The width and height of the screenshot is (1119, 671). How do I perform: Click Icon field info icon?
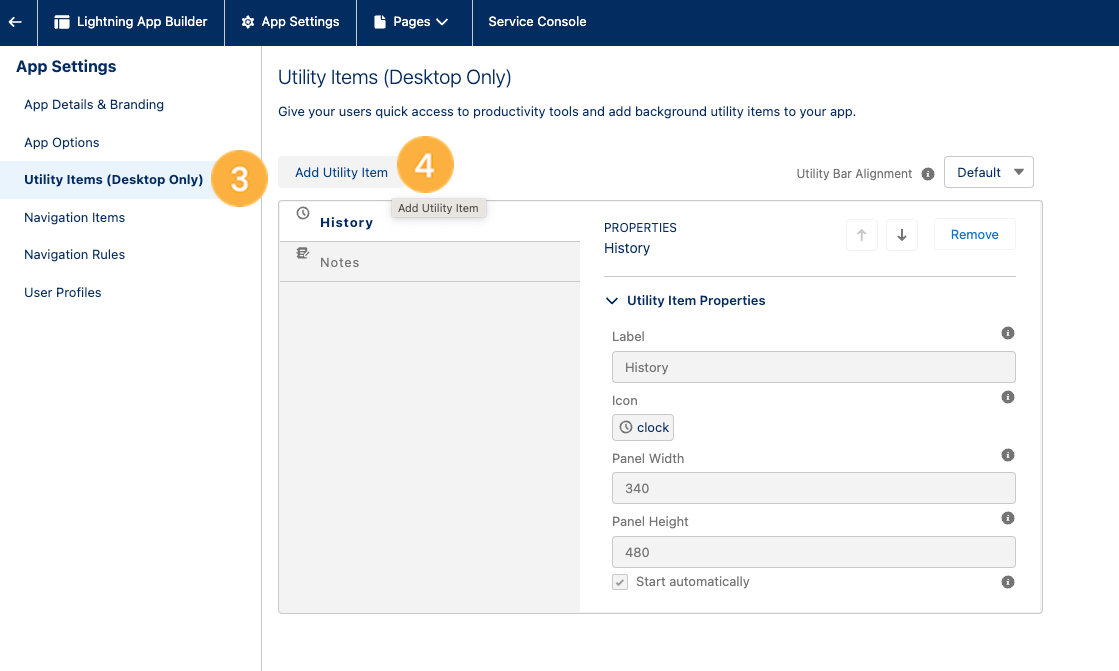[x=1008, y=397]
